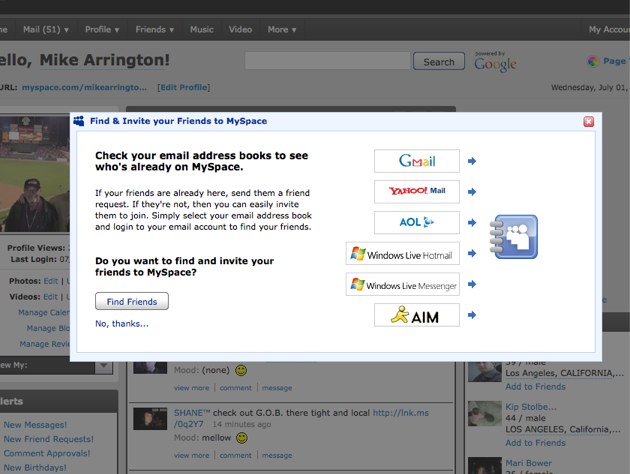Click the colorful Page icon at top right
Viewport: 630px width, 474px height.
pos(593,61)
